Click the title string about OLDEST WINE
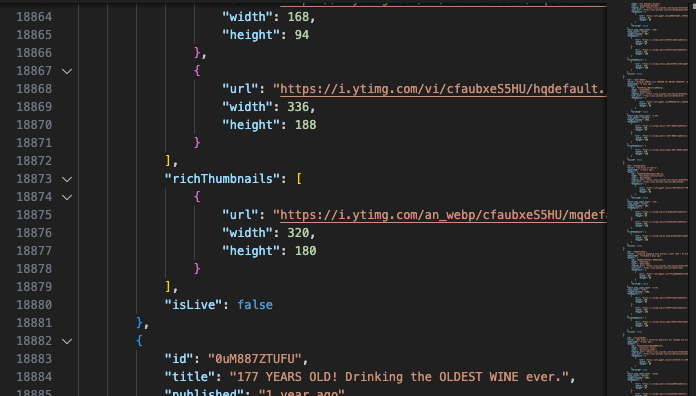The height and width of the screenshot is (396, 696). 399,377
